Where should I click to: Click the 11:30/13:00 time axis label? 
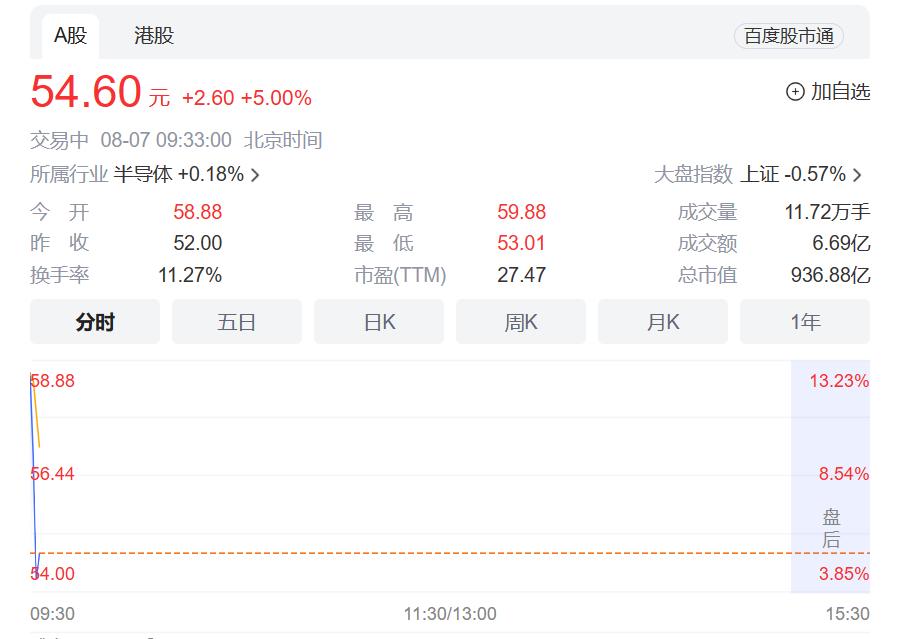pos(450,614)
